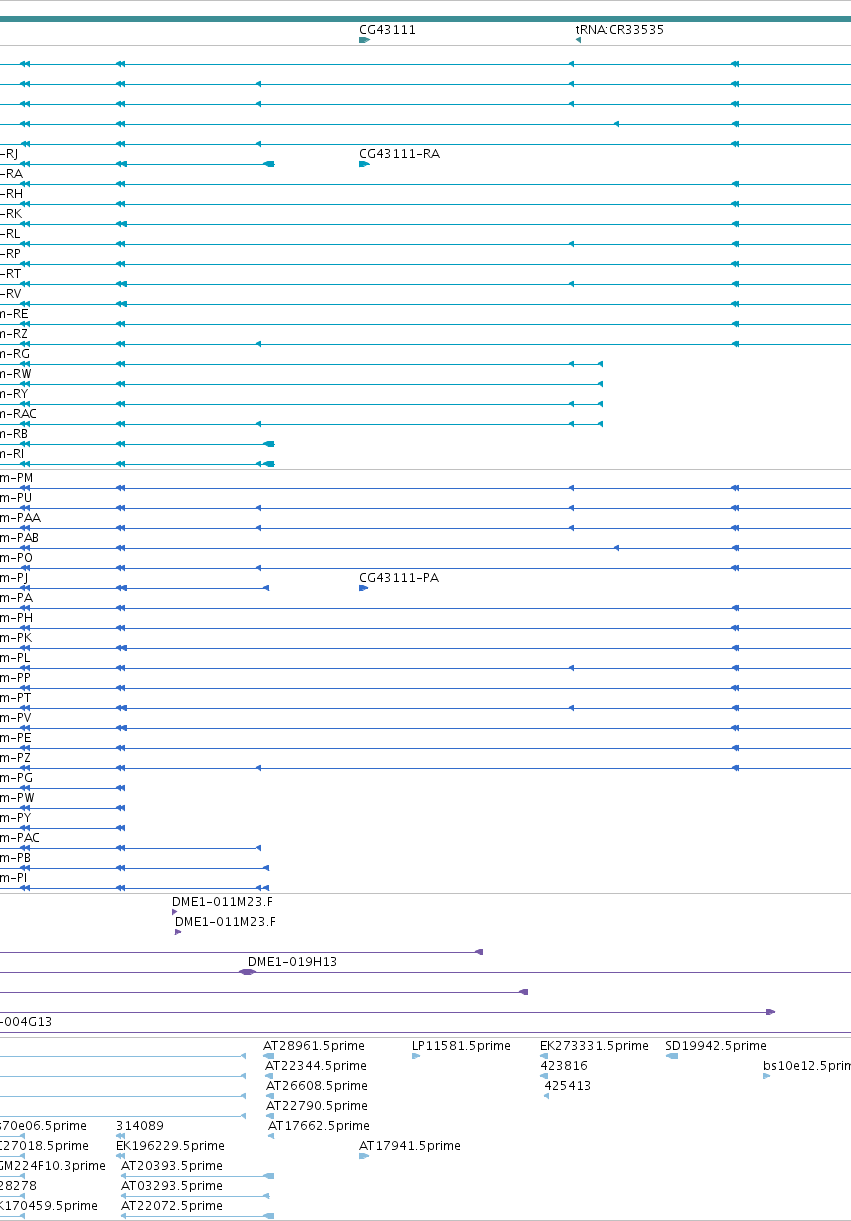Click the m-PW protein label
The image size is (851, 1221).
[x=17, y=798]
